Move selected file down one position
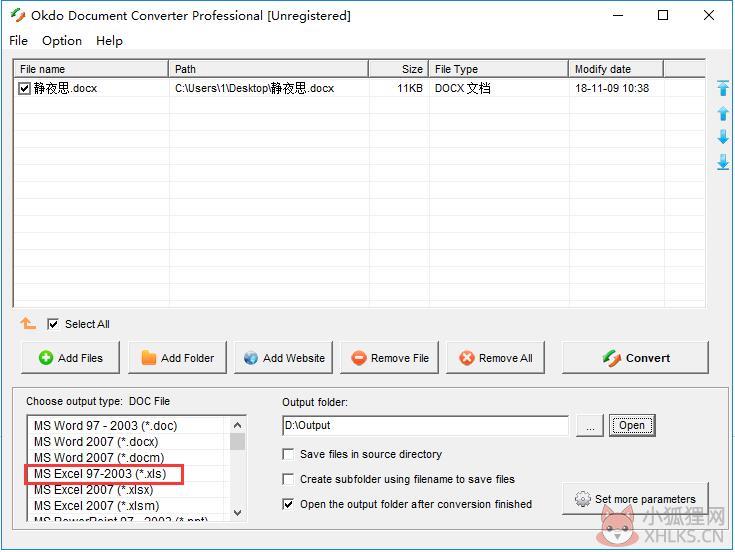Image resolution: width=735 pixels, height=552 pixels. (x=723, y=137)
